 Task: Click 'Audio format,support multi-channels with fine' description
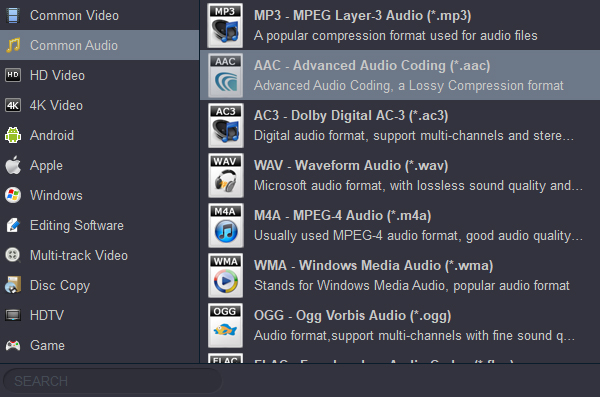(414, 336)
